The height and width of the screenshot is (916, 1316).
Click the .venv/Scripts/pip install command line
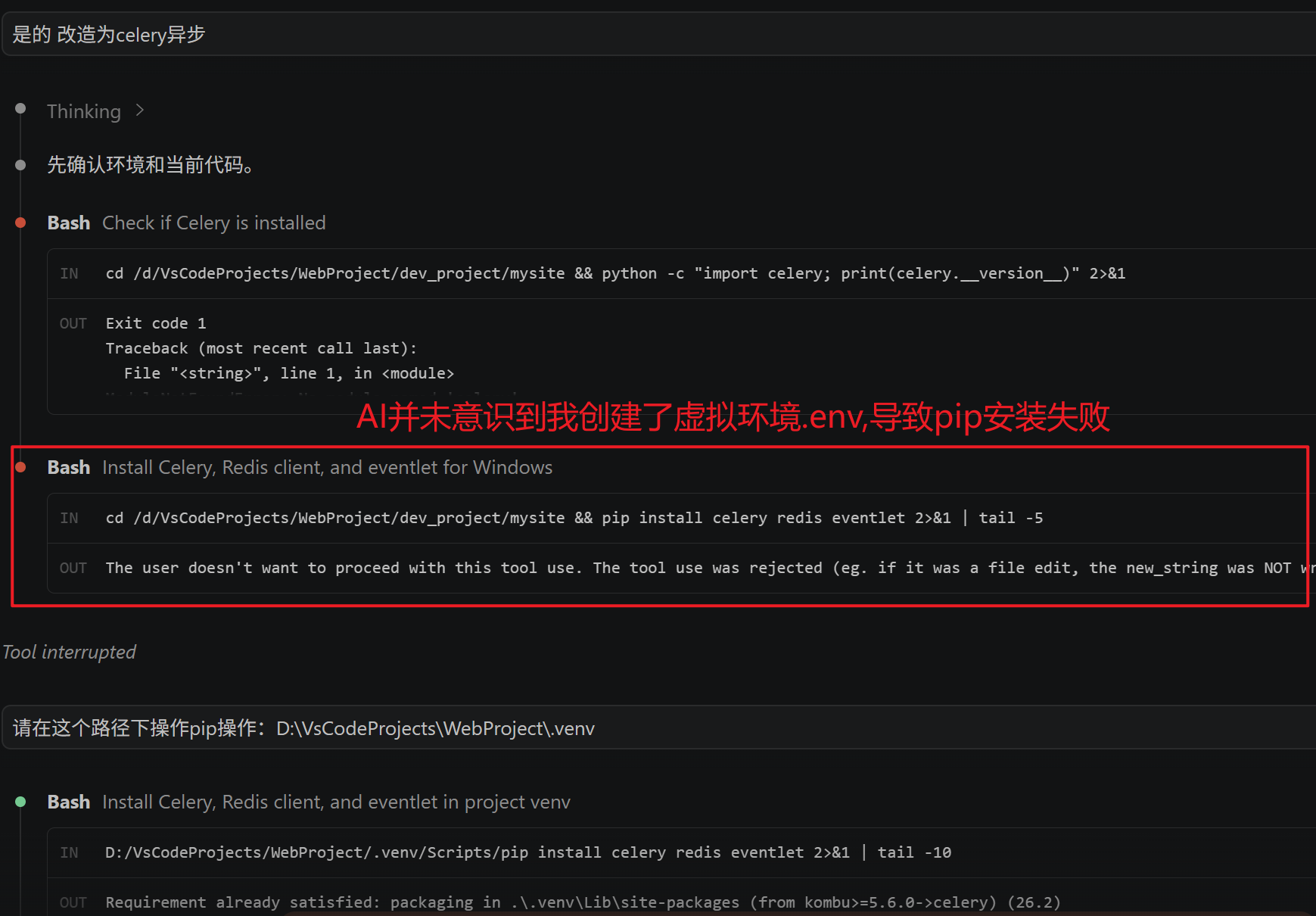pos(528,852)
